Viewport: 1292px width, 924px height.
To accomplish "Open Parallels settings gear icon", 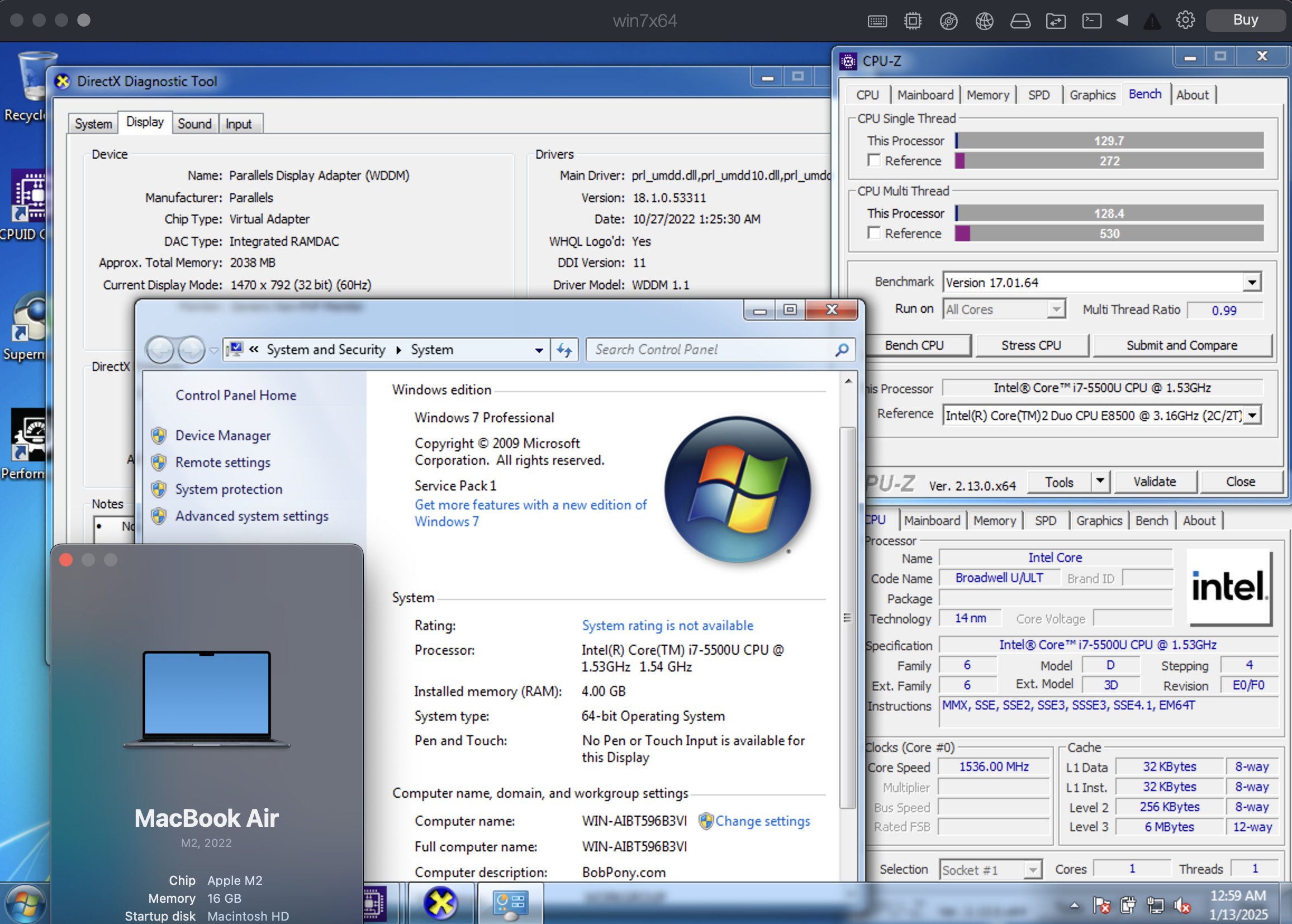I will pos(1186,21).
